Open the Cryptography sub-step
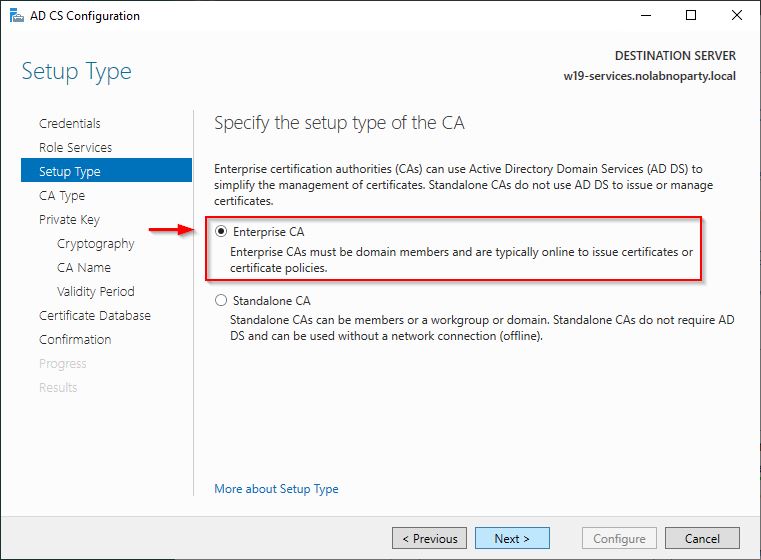 tap(95, 244)
